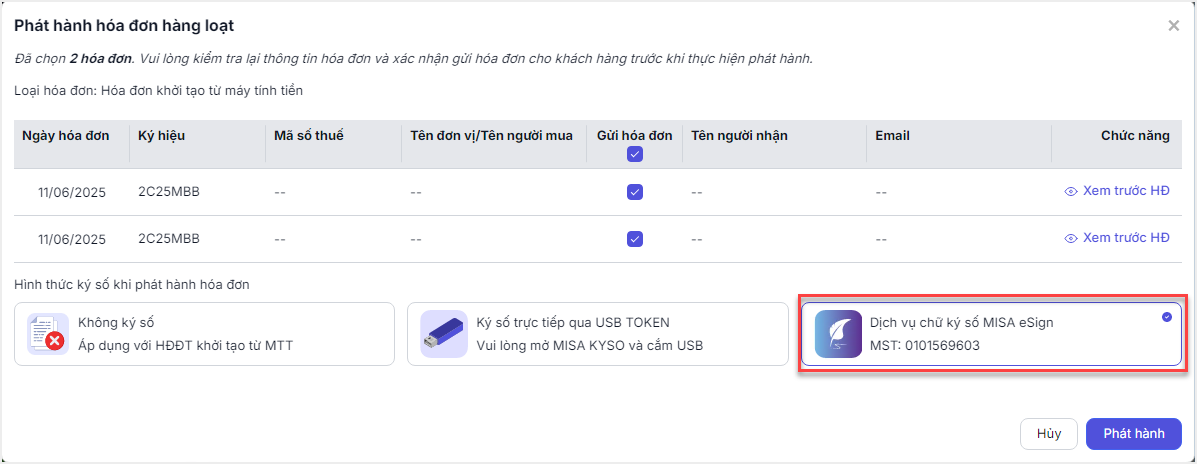Click the 'Email' column header

[892, 136]
